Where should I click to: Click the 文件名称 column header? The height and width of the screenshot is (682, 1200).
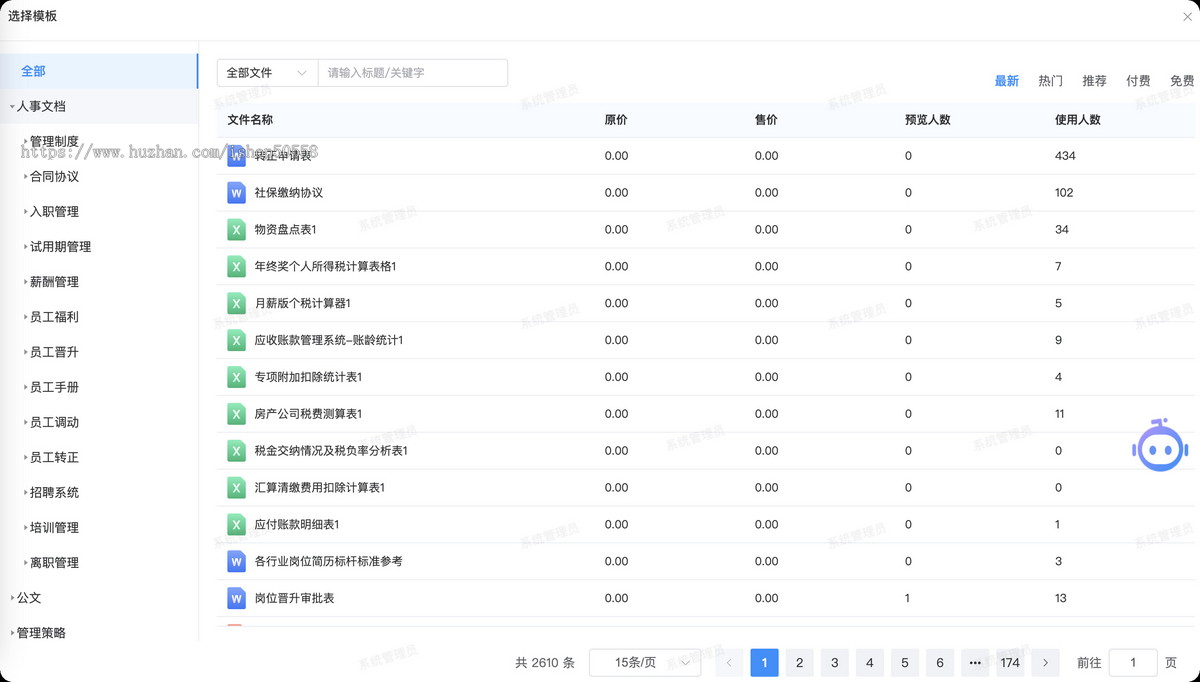tap(250, 120)
